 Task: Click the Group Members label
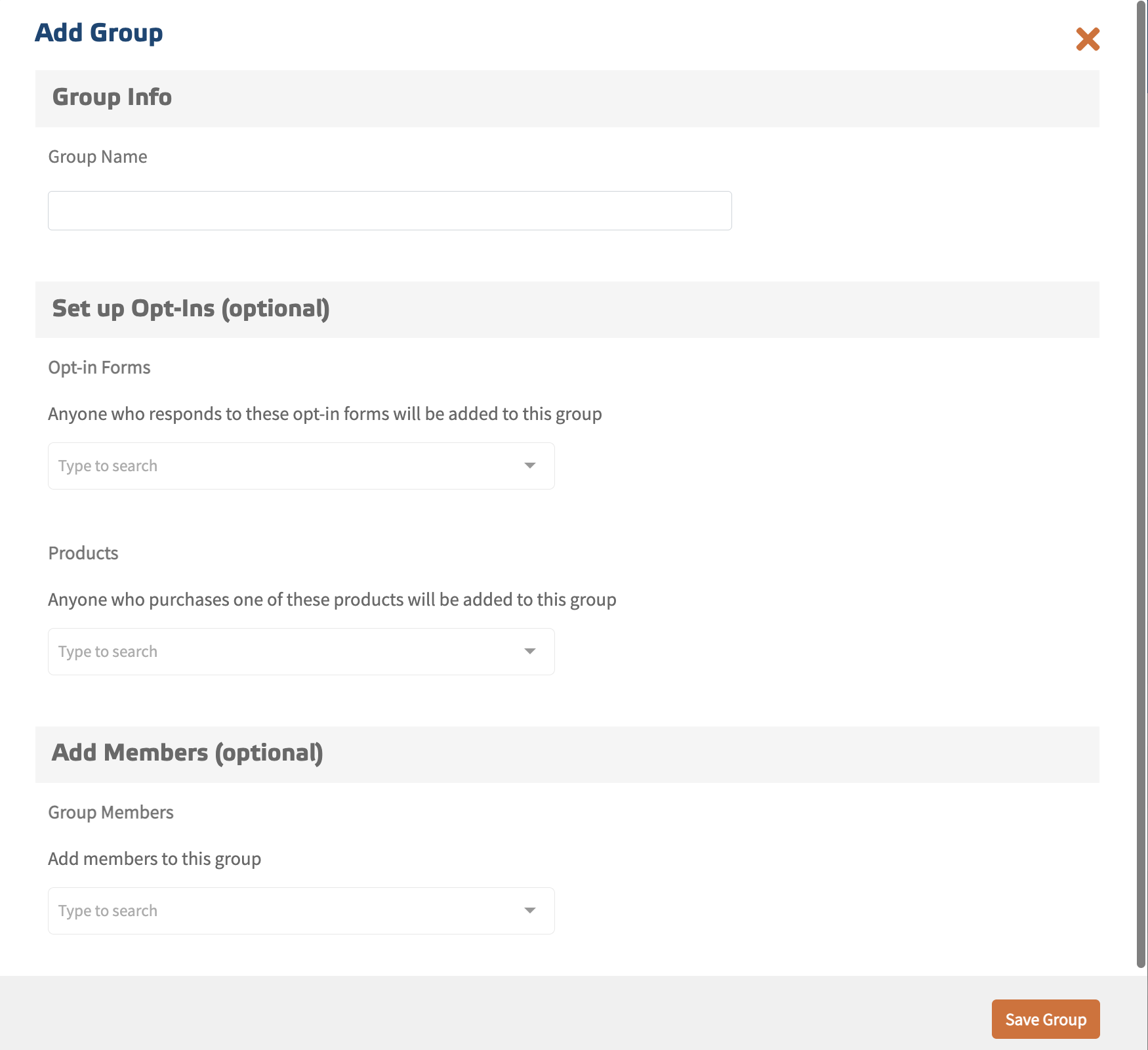(111, 812)
